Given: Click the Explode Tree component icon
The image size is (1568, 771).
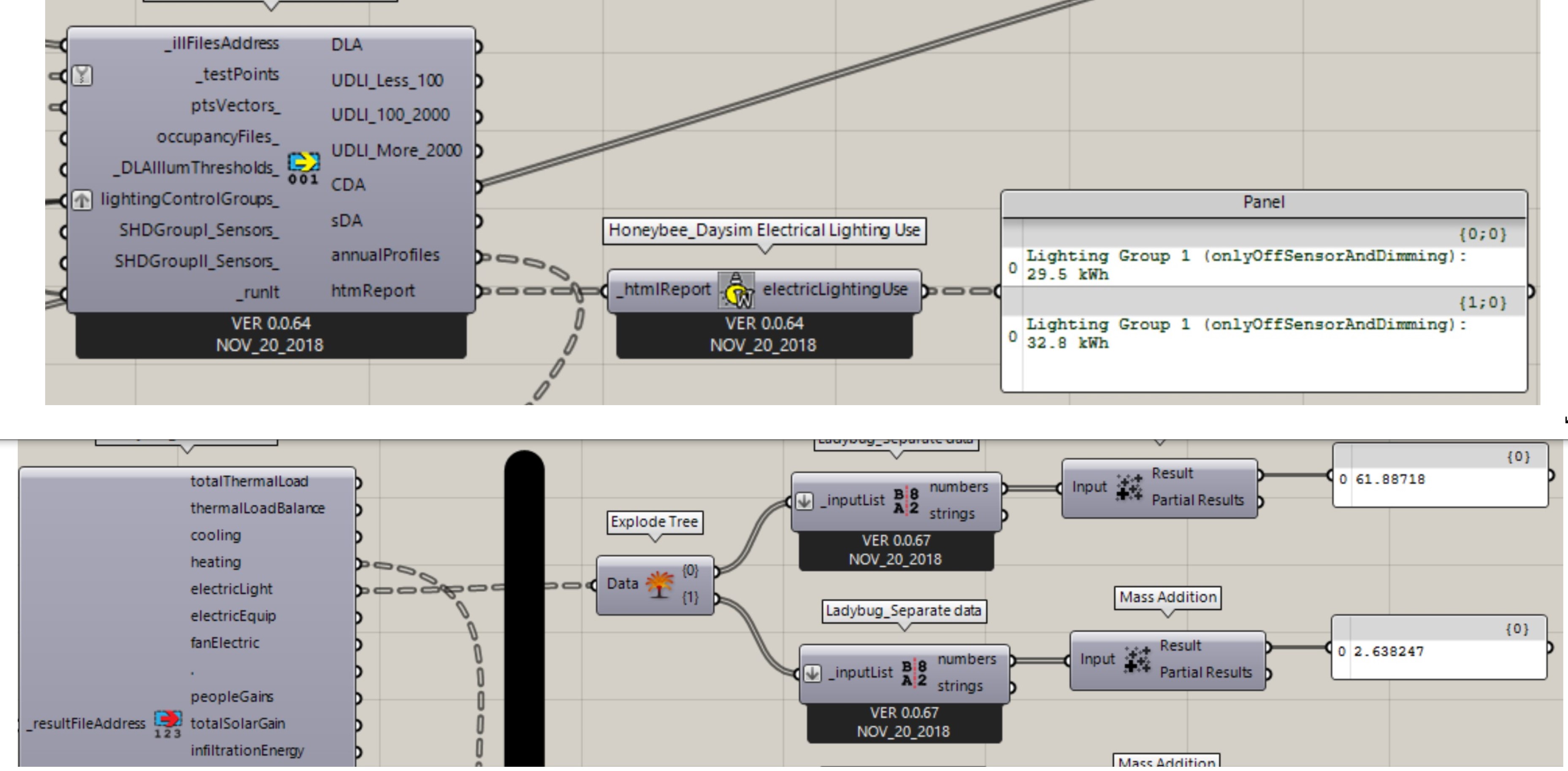Looking at the screenshot, I should coord(659,585).
